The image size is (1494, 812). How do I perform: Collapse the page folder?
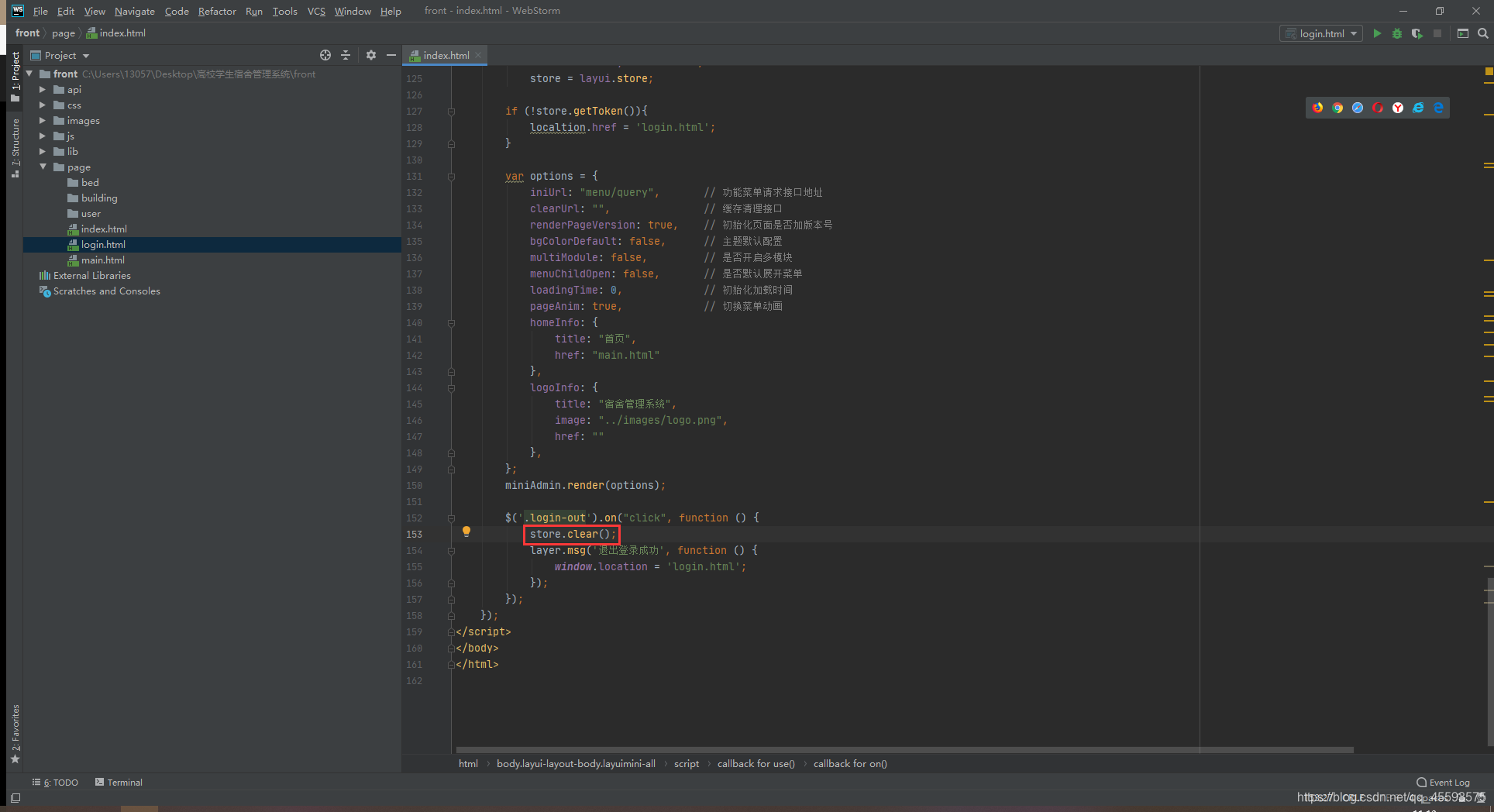point(43,167)
